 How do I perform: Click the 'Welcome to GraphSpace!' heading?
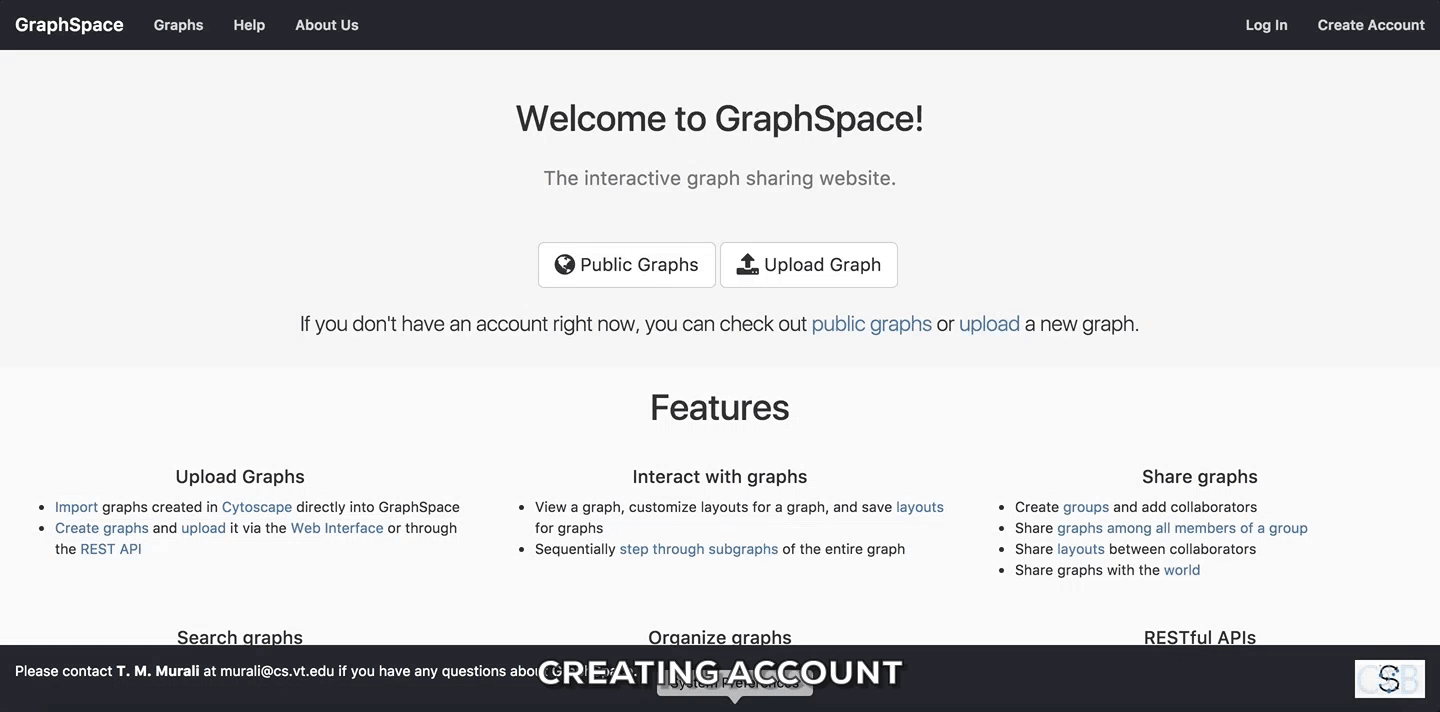720,118
